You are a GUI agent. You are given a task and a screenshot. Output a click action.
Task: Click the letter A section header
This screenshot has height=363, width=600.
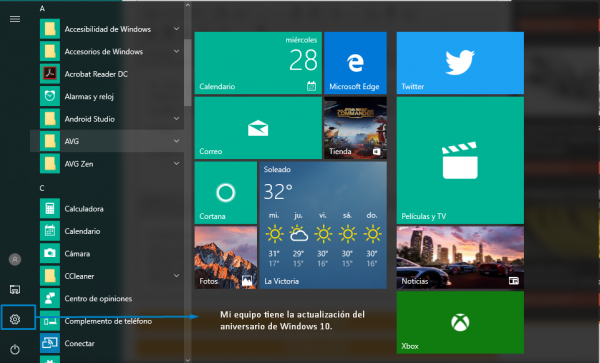pos(42,8)
